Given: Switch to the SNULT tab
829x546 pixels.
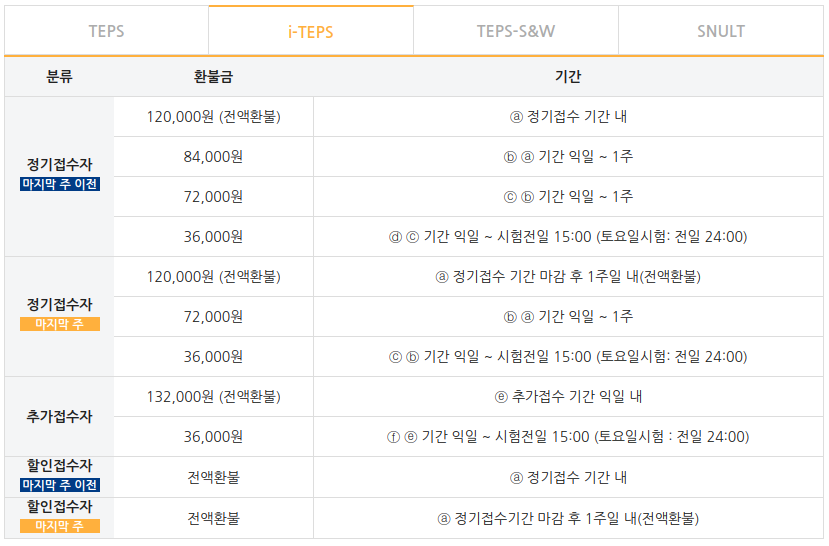Looking at the screenshot, I should tap(721, 31).
